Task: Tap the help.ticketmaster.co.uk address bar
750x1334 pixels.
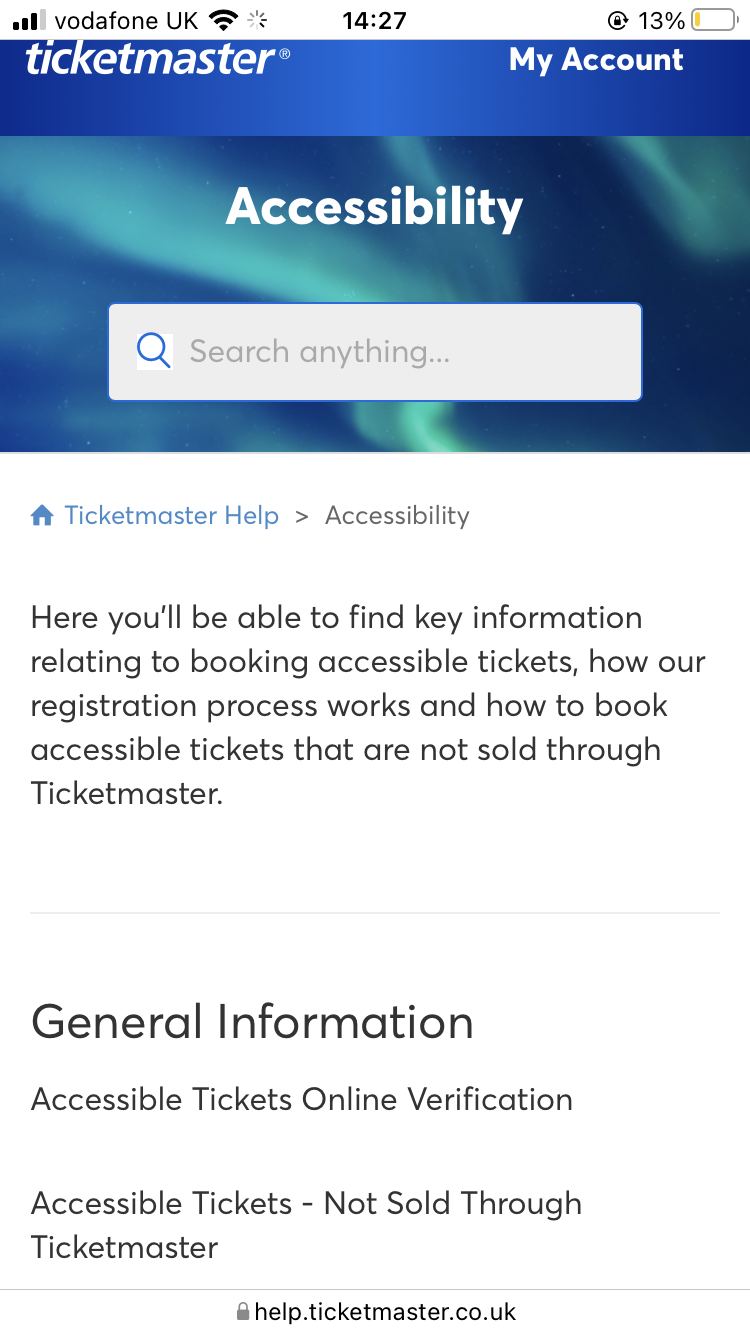Action: tap(385, 1311)
